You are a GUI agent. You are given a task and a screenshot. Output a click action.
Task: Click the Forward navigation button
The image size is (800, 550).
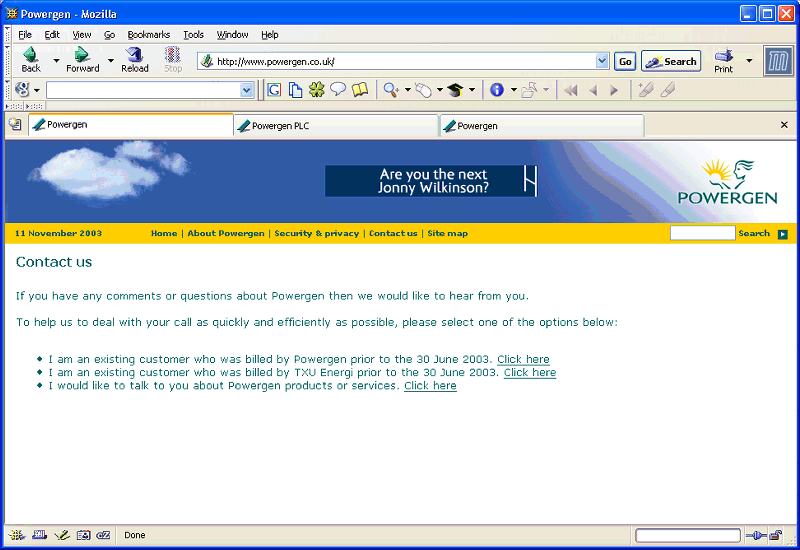tap(82, 60)
